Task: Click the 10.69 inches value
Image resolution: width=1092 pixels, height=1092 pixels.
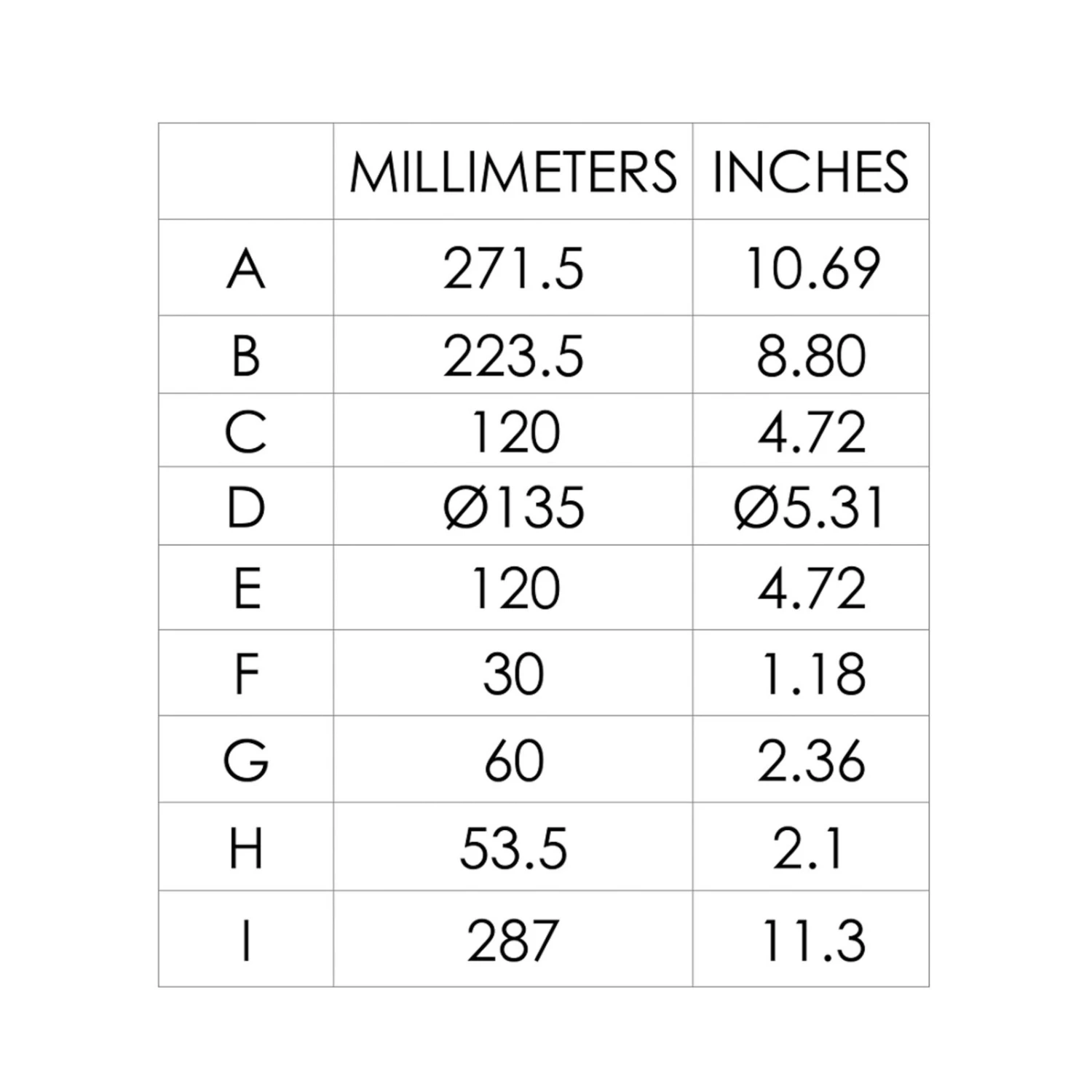Action: pyautogui.click(x=811, y=269)
